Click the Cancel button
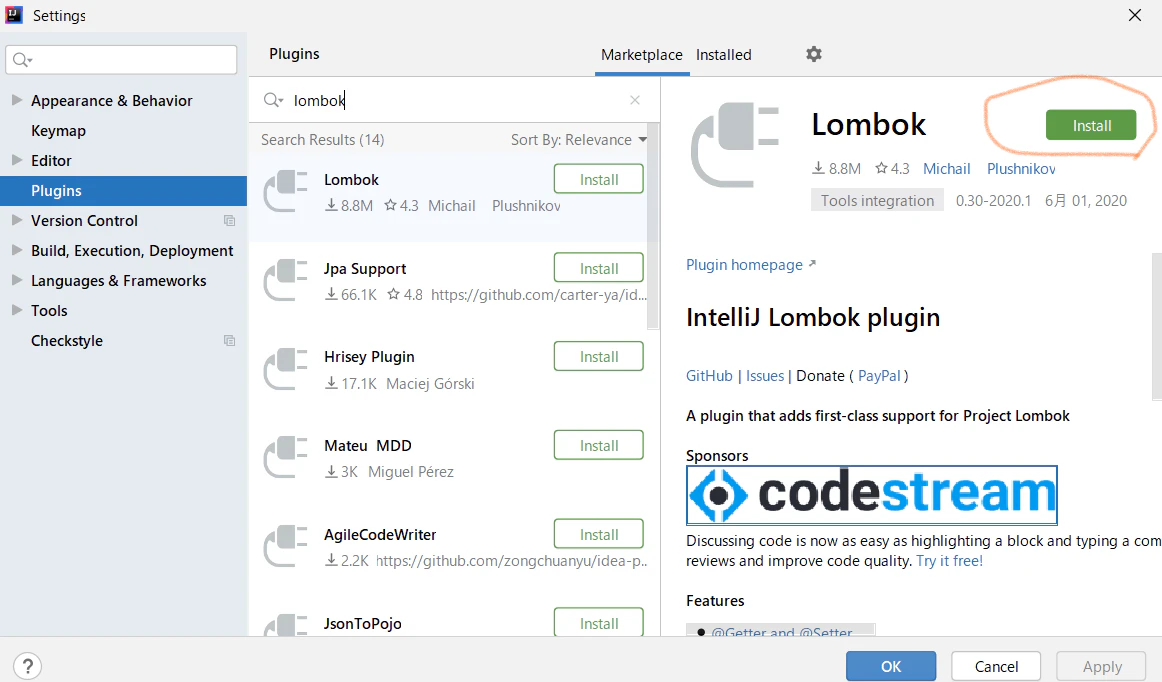 pos(996,666)
